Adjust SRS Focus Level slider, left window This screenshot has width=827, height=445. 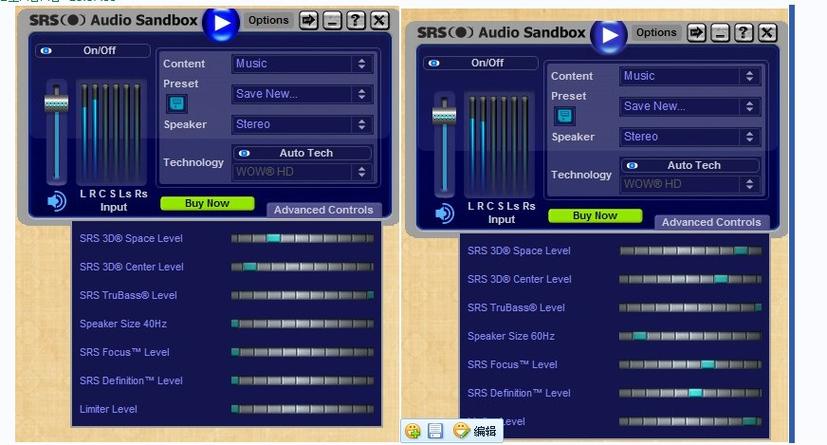pos(302,352)
